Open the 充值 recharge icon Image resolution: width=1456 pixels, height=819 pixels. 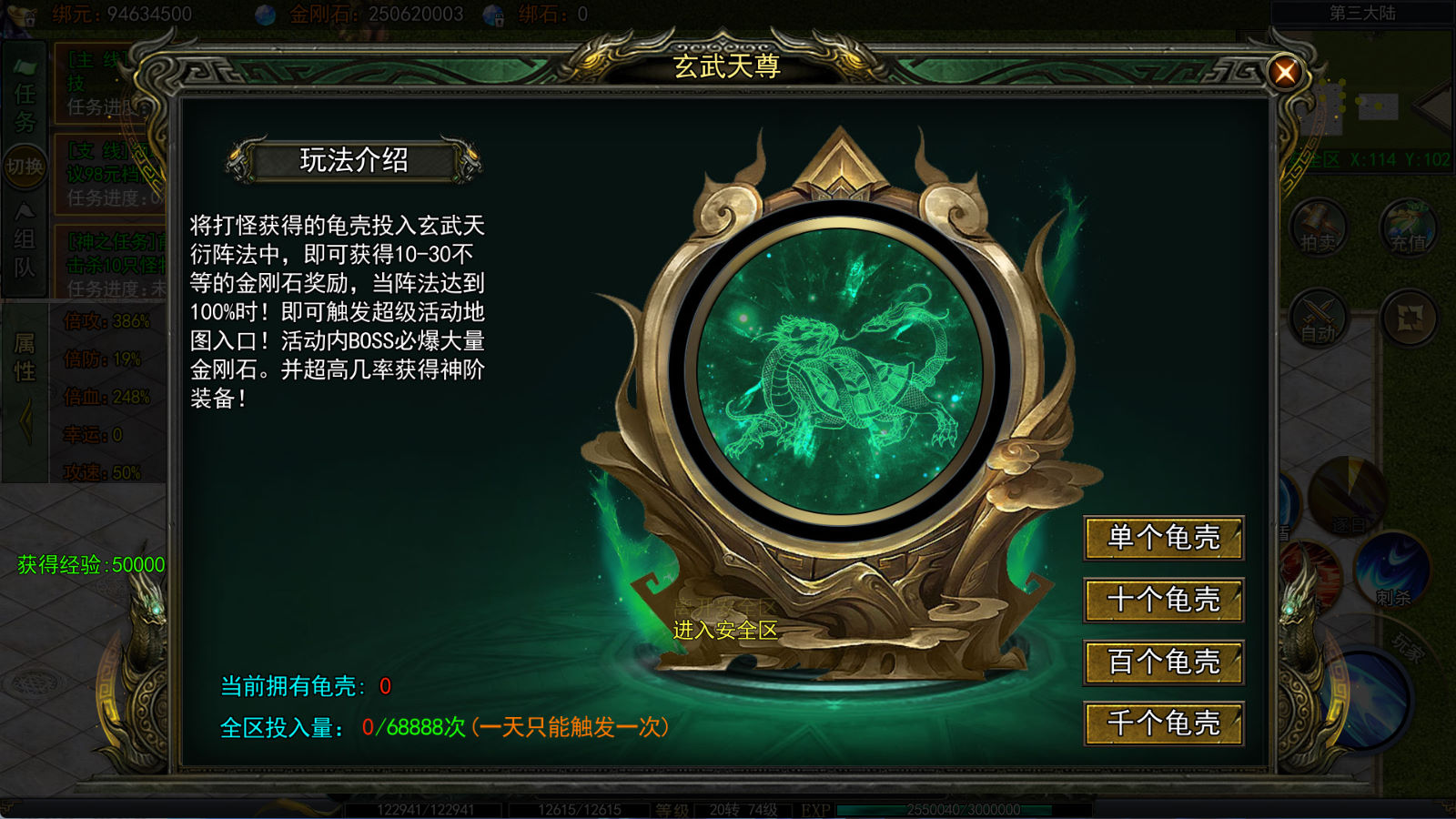[x=1408, y=227]
